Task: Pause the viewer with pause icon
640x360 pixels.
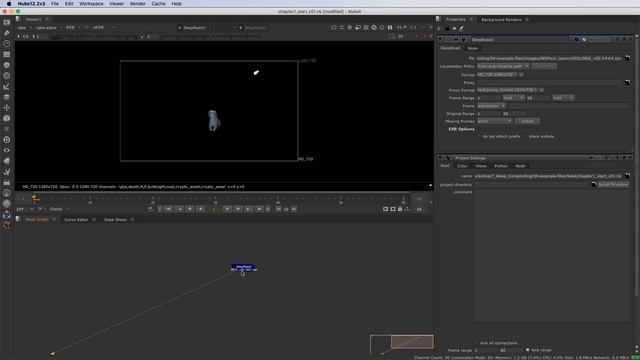Action: coord(390,27)
